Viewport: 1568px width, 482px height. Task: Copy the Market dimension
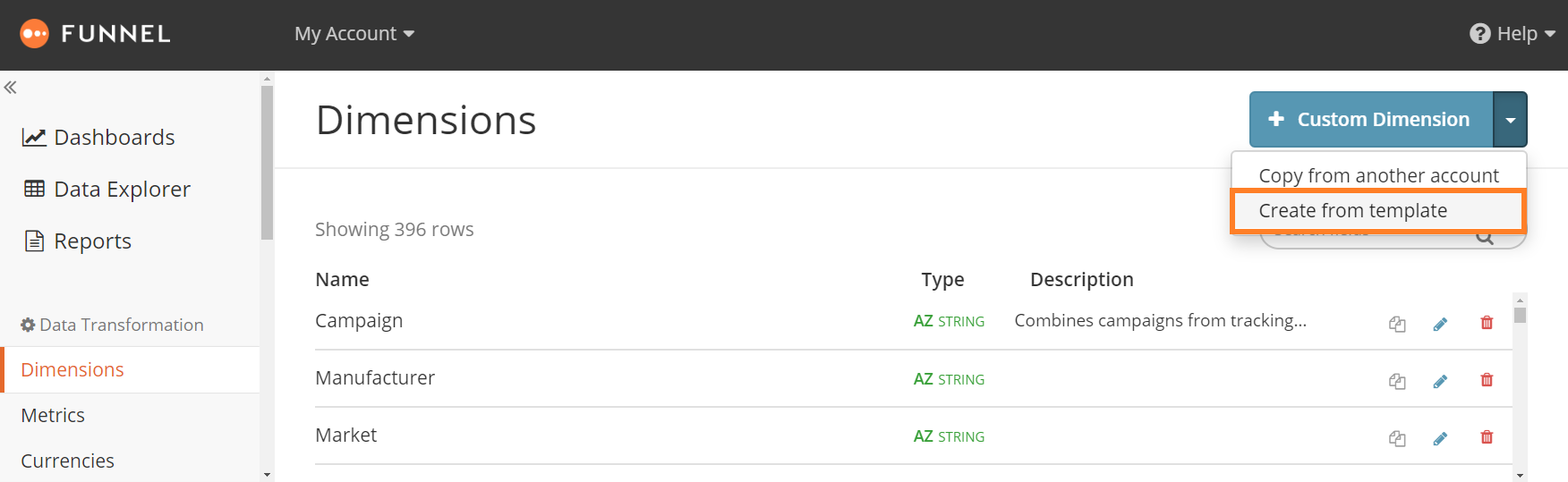(1397, 438)
